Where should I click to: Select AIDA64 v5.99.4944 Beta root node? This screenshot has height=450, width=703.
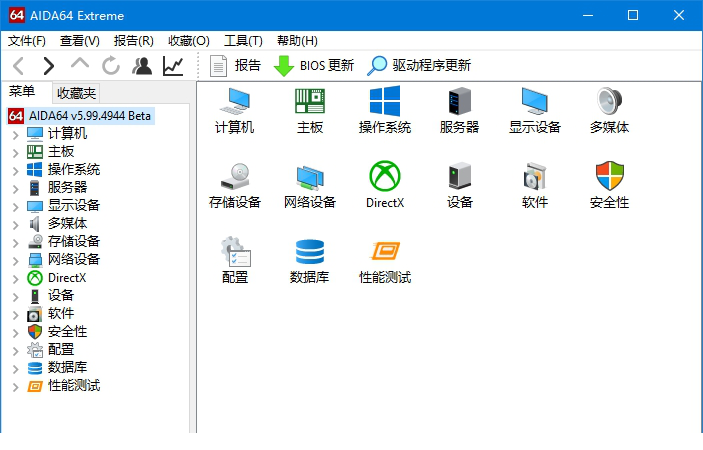tap(82, 116)
